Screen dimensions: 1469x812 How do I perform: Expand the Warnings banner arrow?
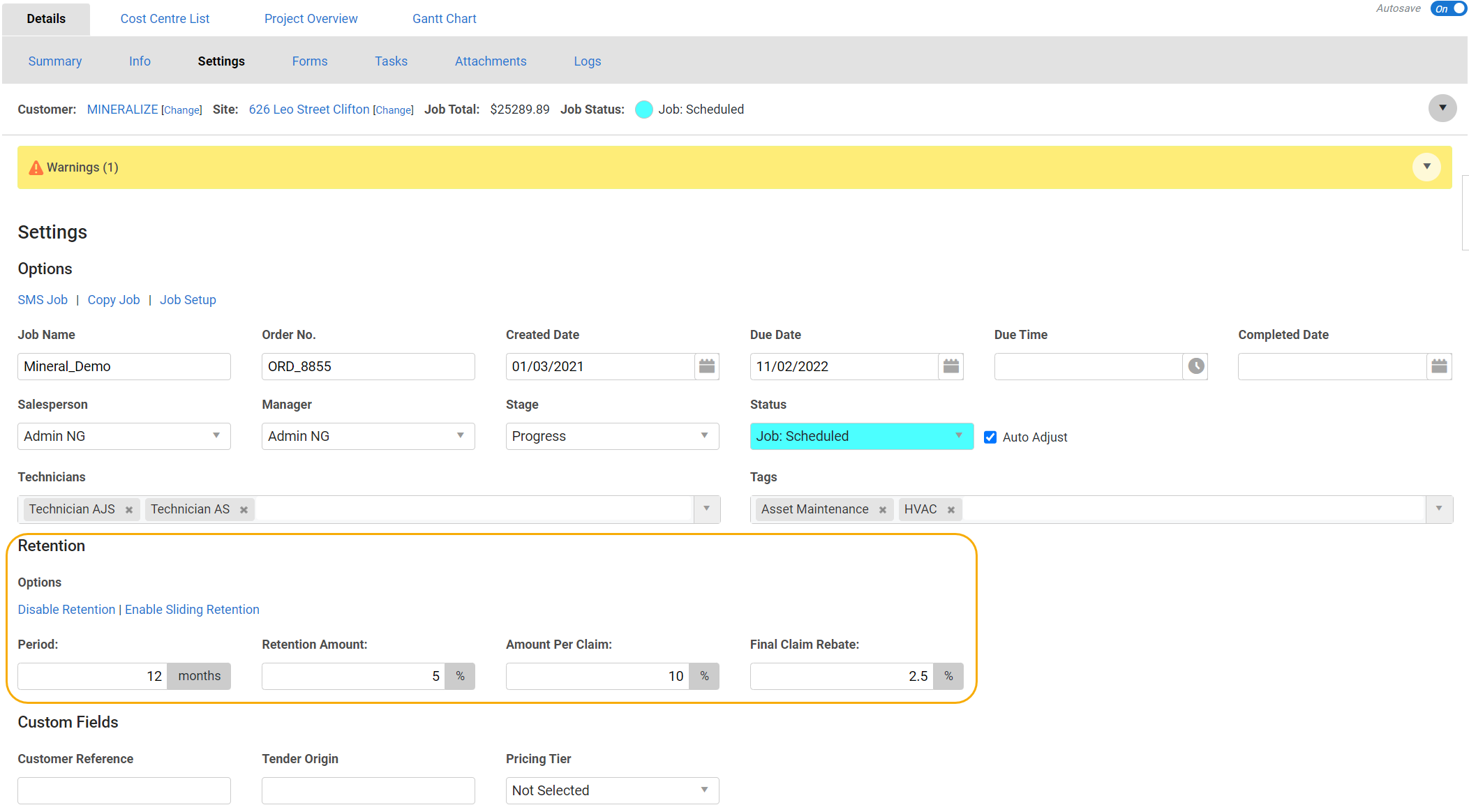coord(1426,167)
